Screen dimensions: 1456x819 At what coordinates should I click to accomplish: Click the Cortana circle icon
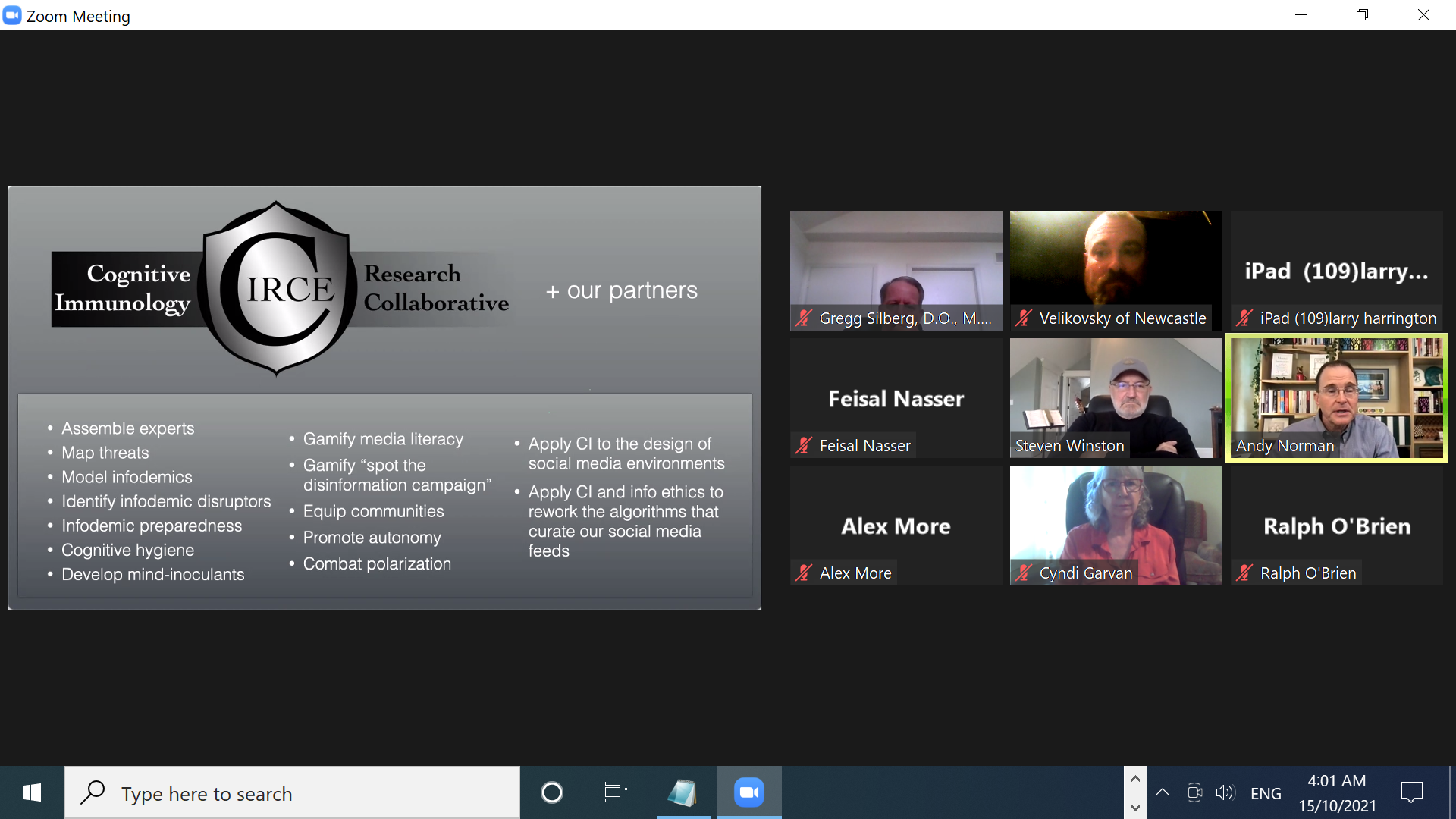tap(551, 793)
